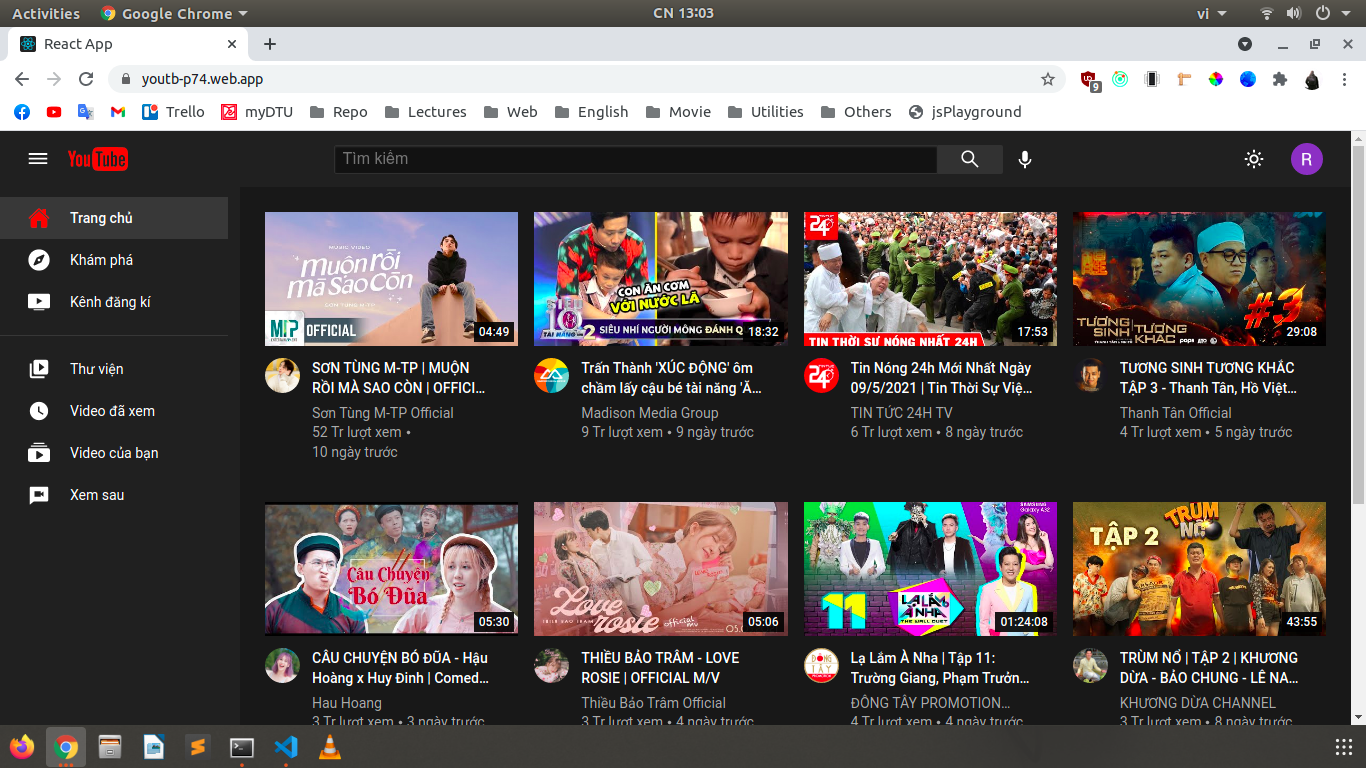Screen dimensions: 1366x768
Task: Click the search magnifier button
Action: click(x=970, y=159)
